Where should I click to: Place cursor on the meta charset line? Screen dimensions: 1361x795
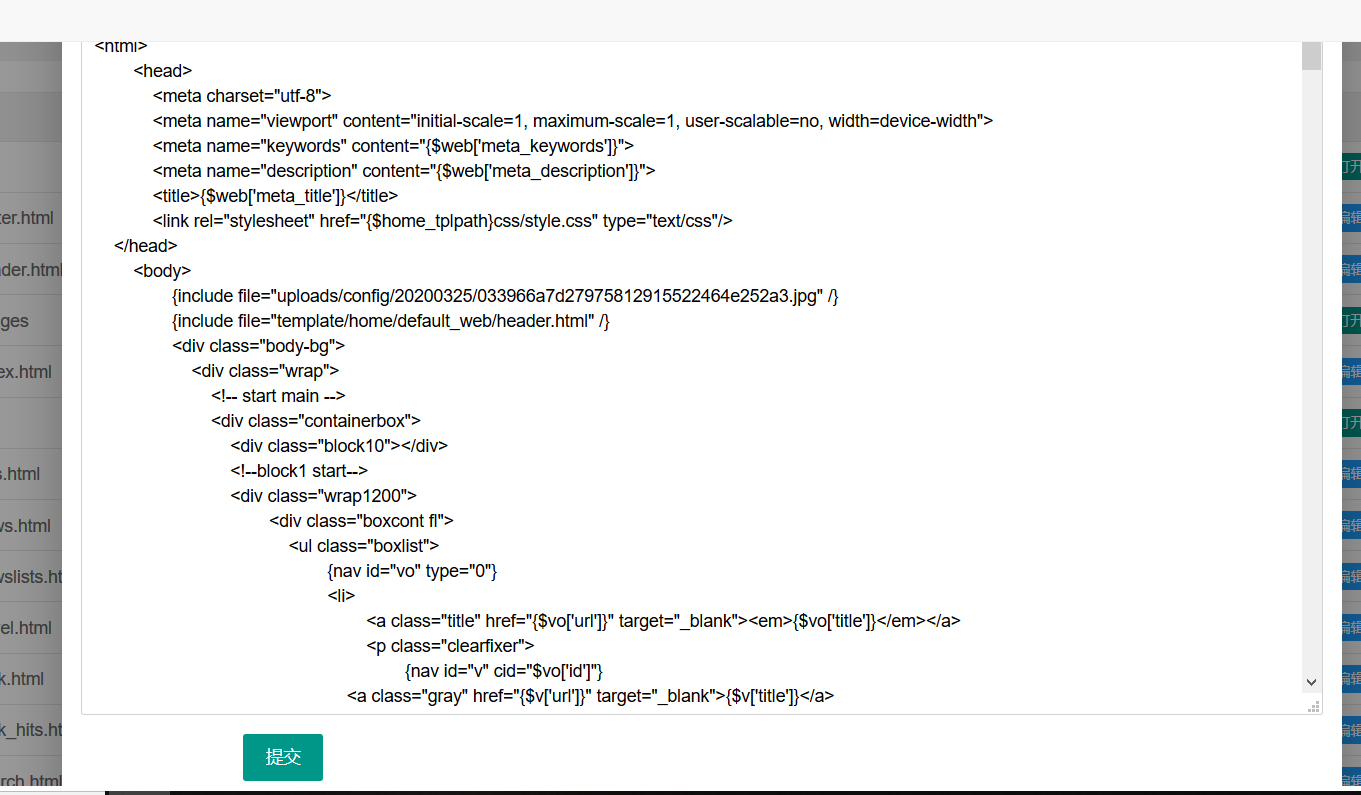pyautogui.click(x=241, y=96)
